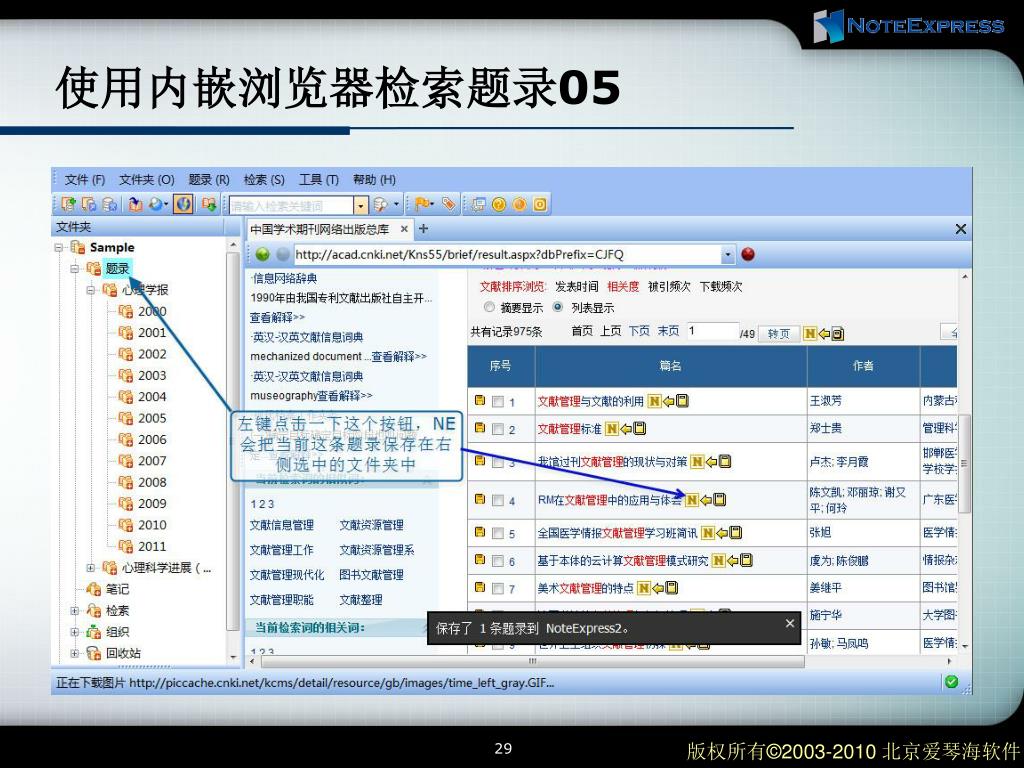Click the book with green download arrow icon
Image resolution: width=1024 pixels, height=768 pixels.
(x=209, y=204)
